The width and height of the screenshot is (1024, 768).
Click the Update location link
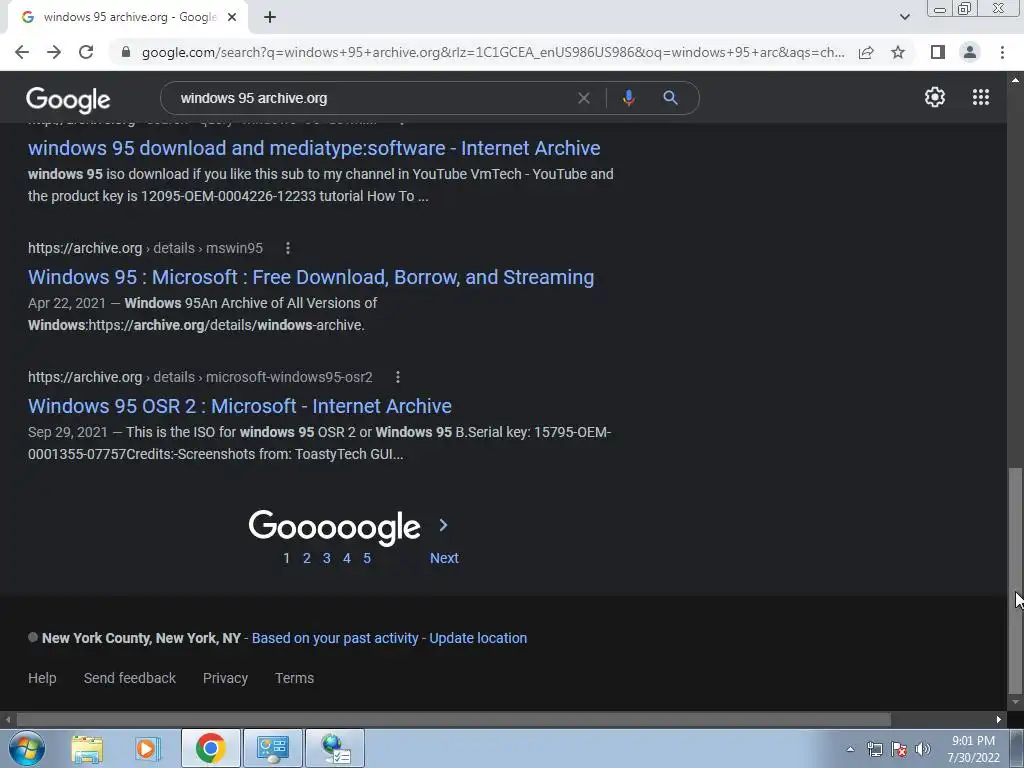coord(478,638)
